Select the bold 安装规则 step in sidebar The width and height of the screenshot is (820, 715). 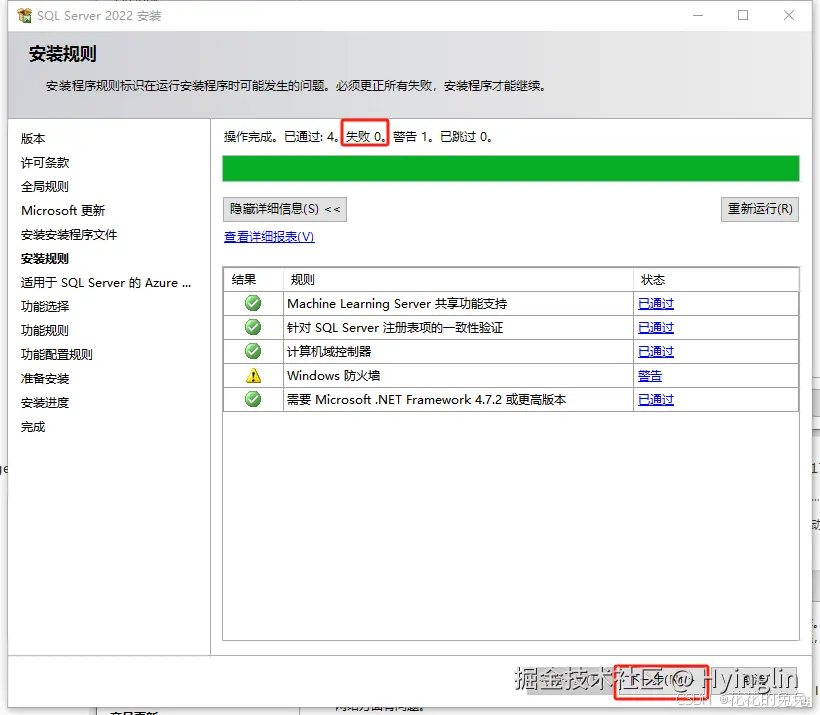point(45,259)
